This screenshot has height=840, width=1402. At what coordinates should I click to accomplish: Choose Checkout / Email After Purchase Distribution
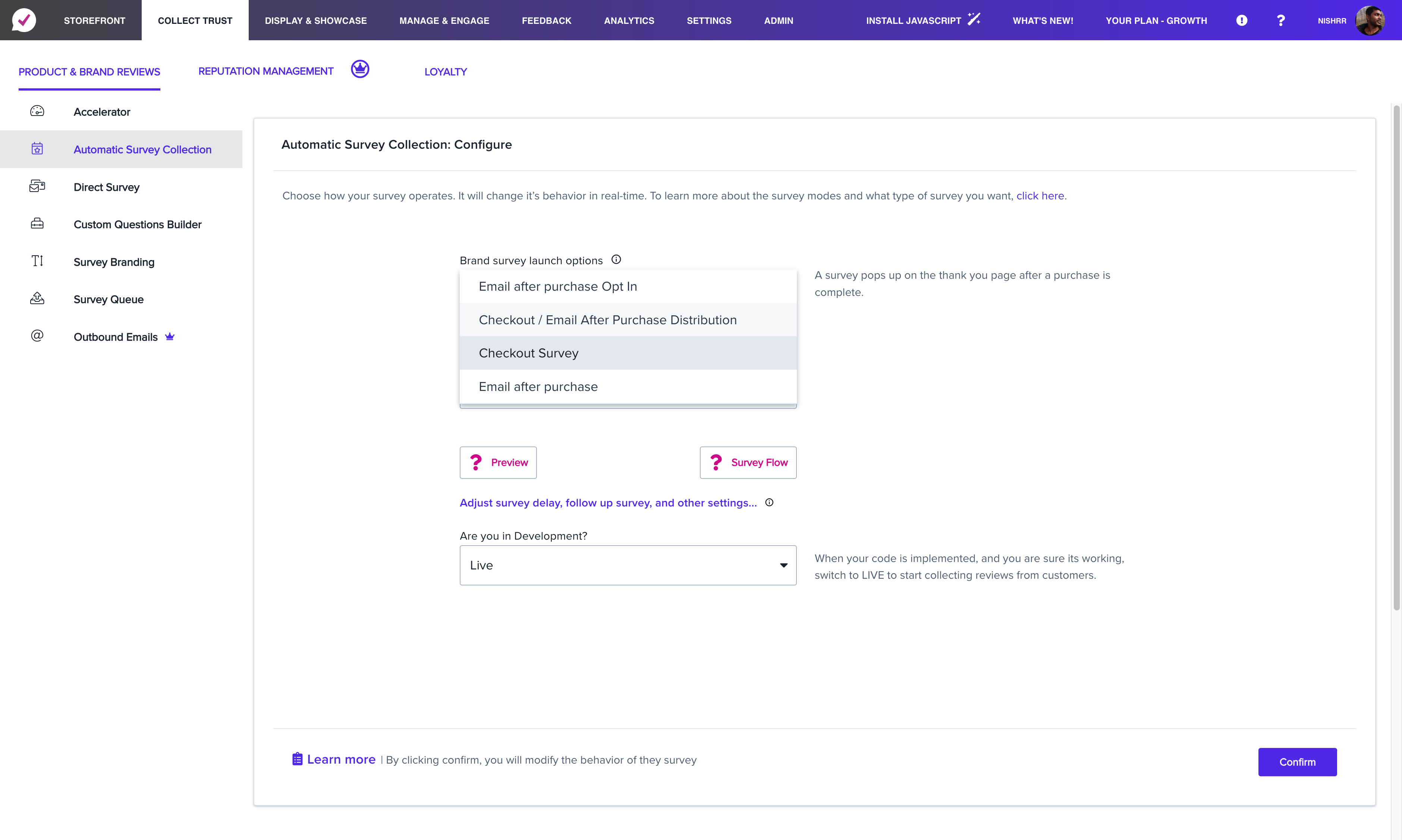[628, 320]
